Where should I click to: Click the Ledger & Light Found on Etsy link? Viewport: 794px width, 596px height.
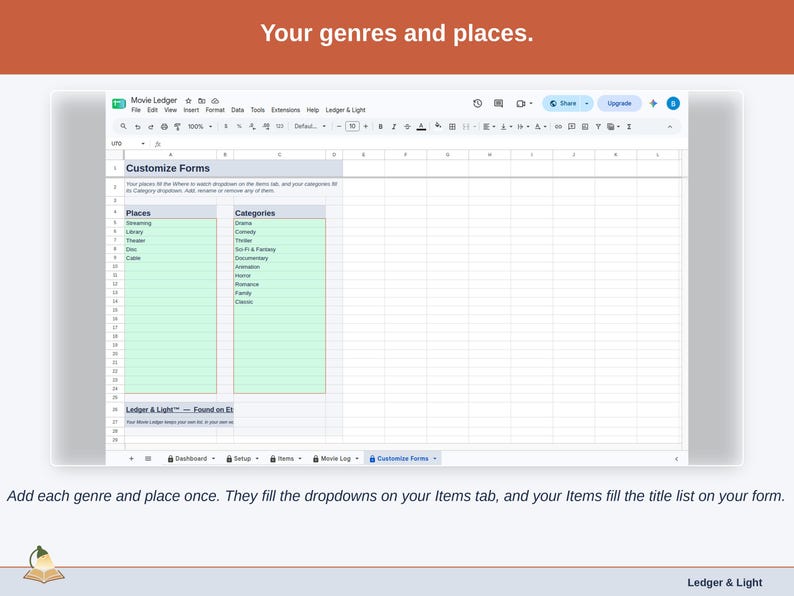click(x=179, y=409)
